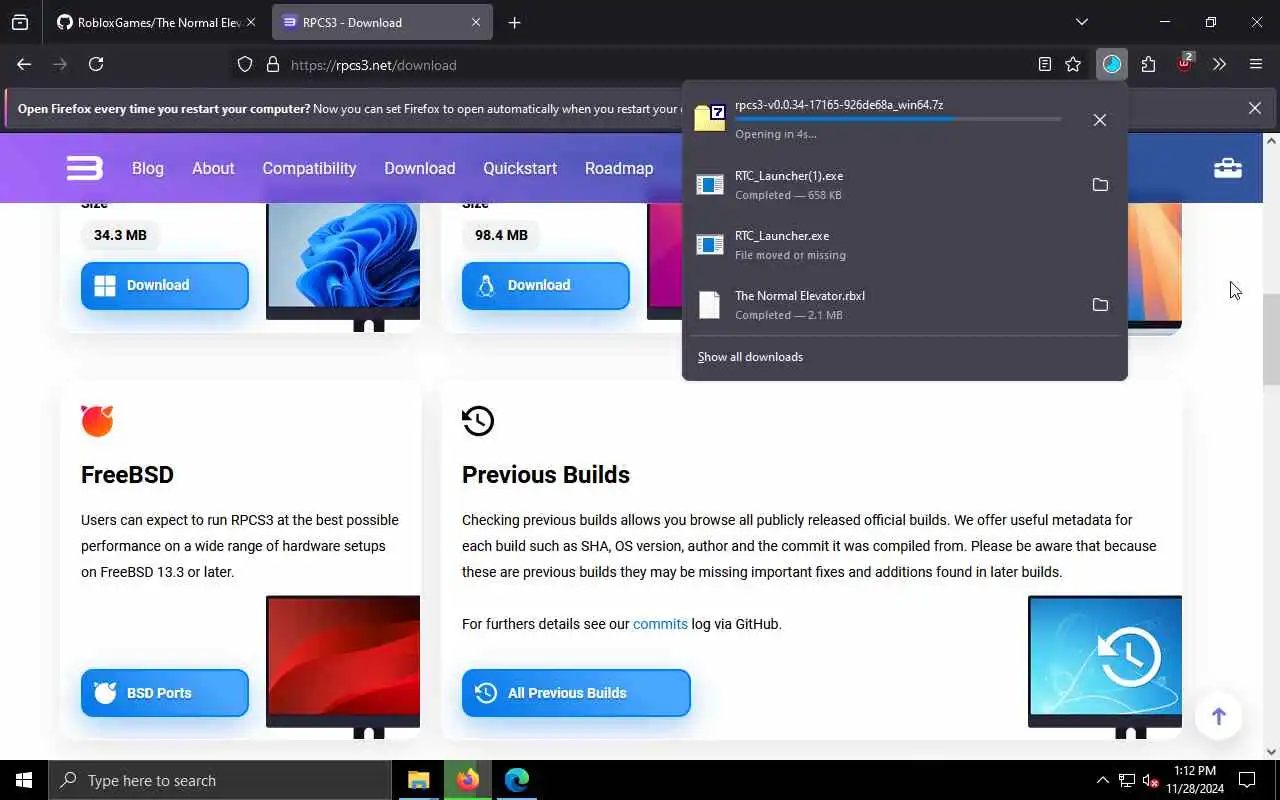Click the briefcase toolbox icon in navbar
Screen dimensions: 1280x800
(x=1228, y=168)
